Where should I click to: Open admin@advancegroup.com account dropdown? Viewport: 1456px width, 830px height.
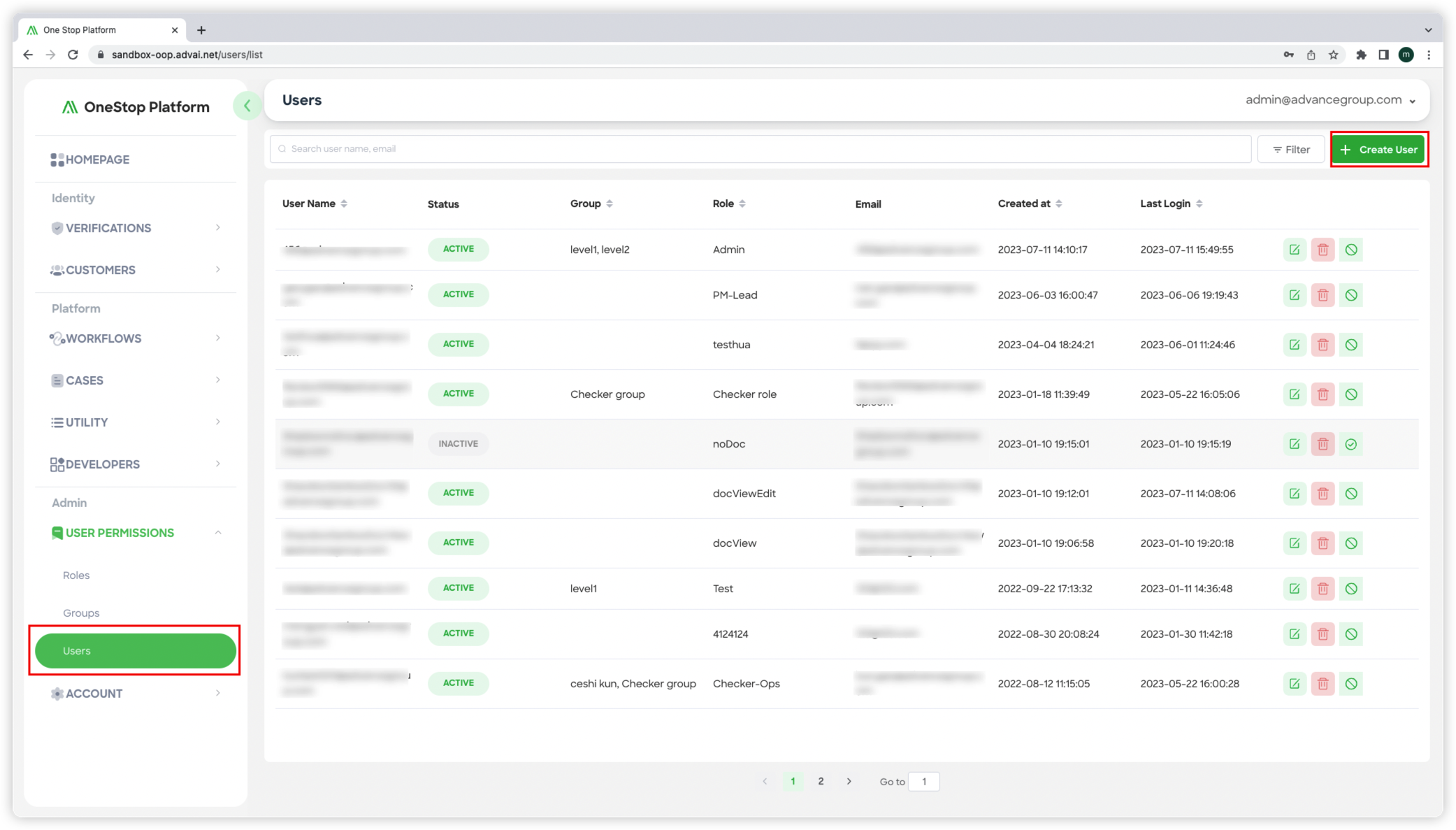pyautogui.click(x=1329, y=100)
